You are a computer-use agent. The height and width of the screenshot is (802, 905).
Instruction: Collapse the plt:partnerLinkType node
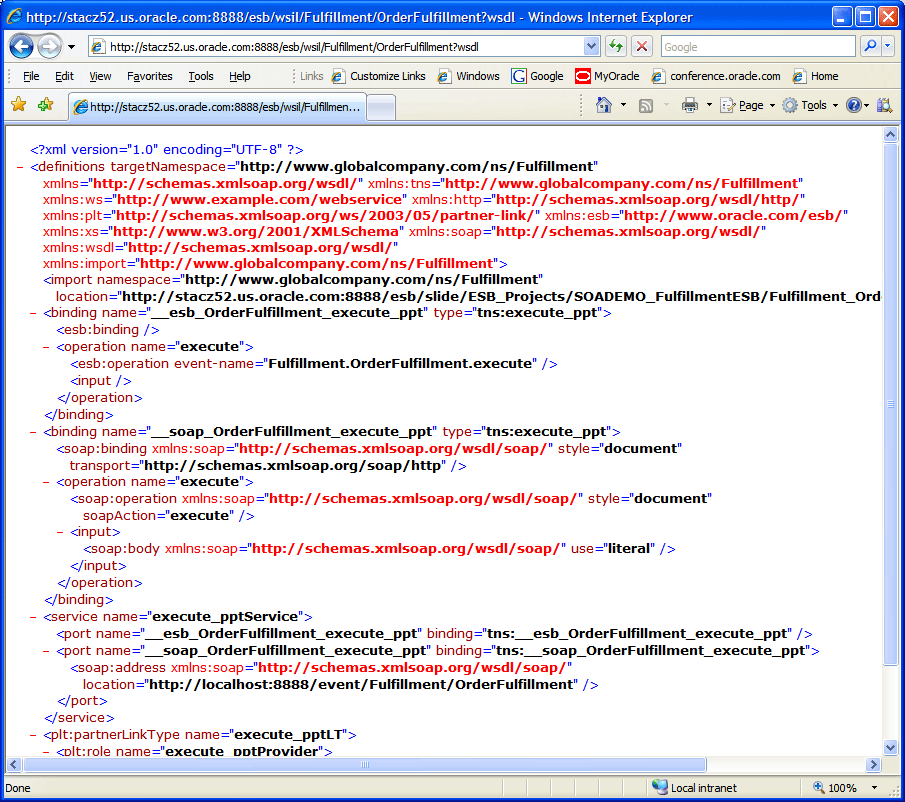33,735
